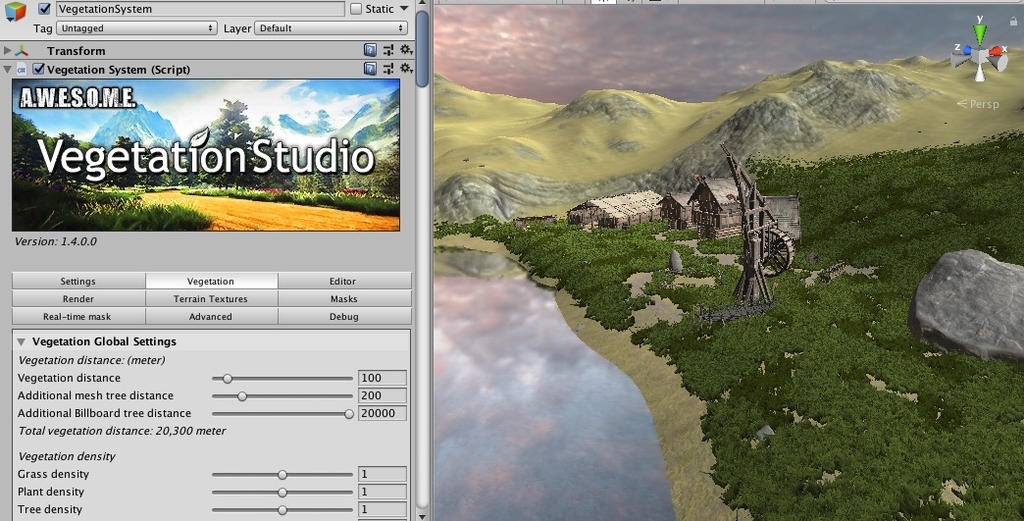Expand the Transform component
The width and height of the screenshot is (1024, 521).
click(x=7, y=50)
